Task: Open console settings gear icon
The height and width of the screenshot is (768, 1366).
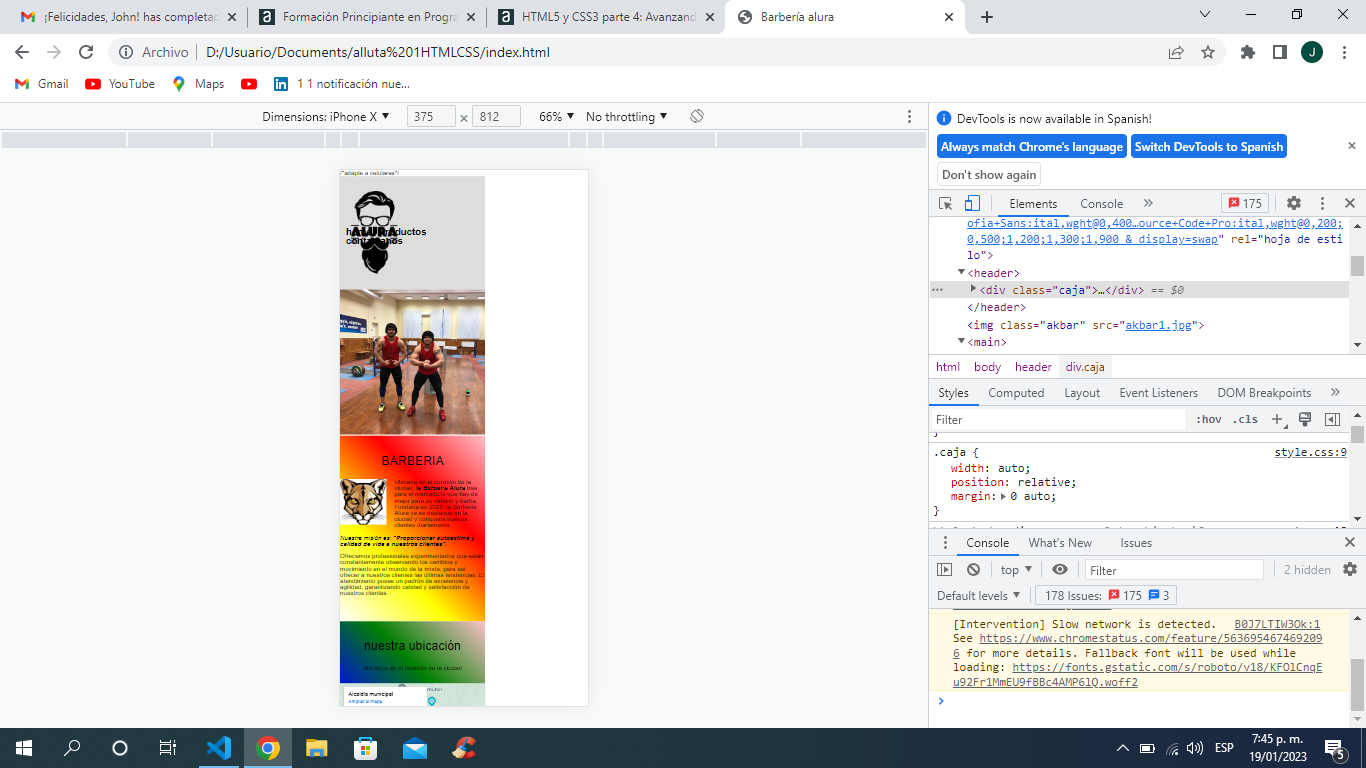Action: [1350, 570]
